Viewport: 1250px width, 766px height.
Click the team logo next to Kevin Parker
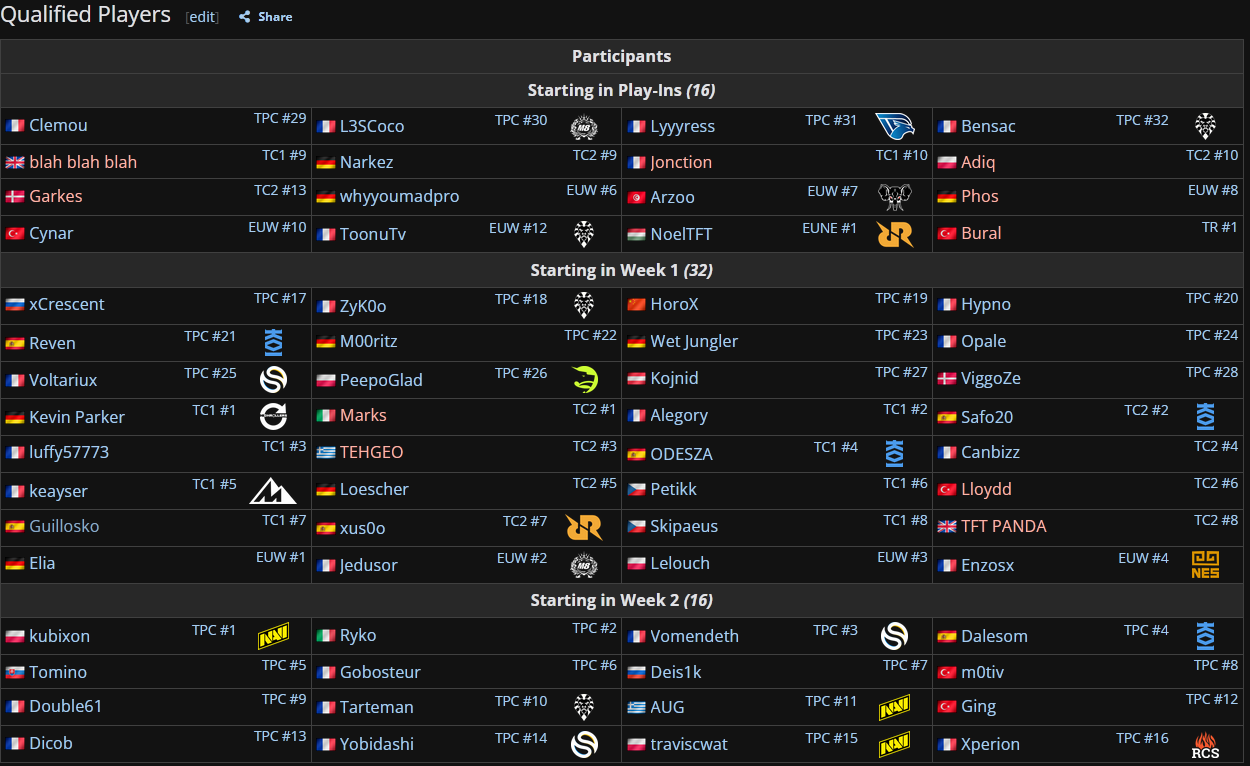click(x=273, y=417)
